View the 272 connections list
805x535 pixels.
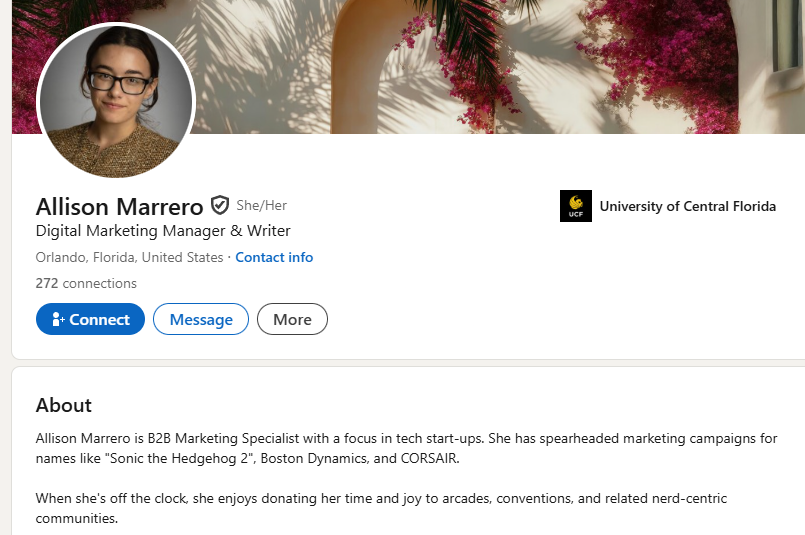pos(86,283)
